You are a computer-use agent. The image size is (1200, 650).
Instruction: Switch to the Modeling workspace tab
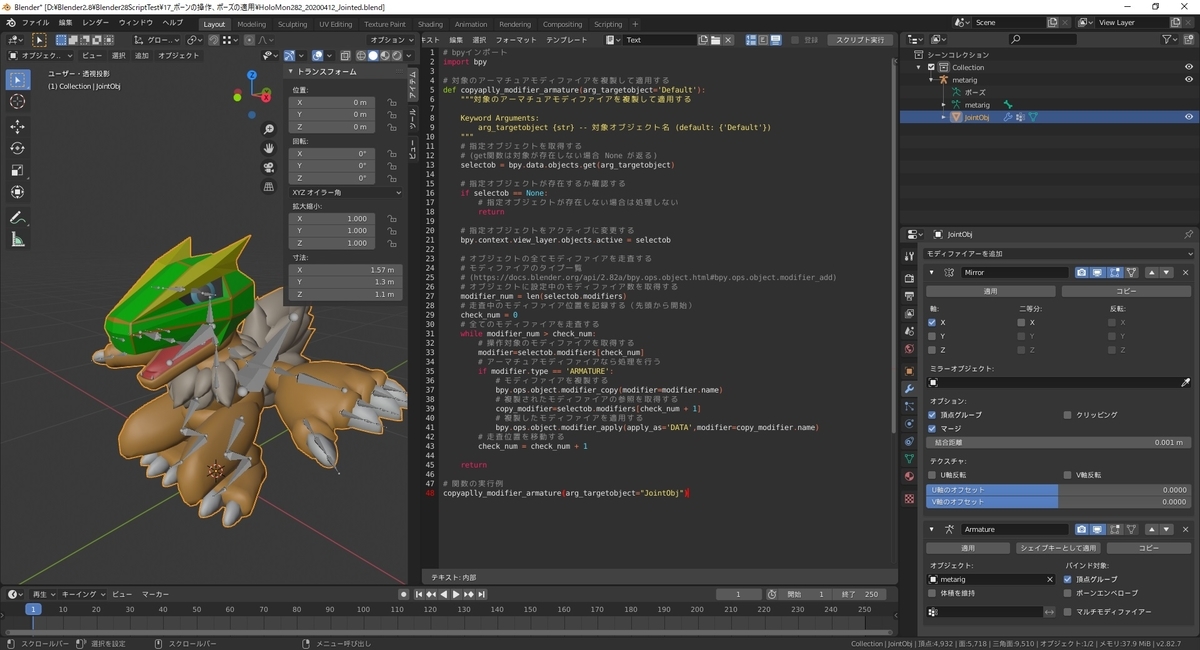252,24
